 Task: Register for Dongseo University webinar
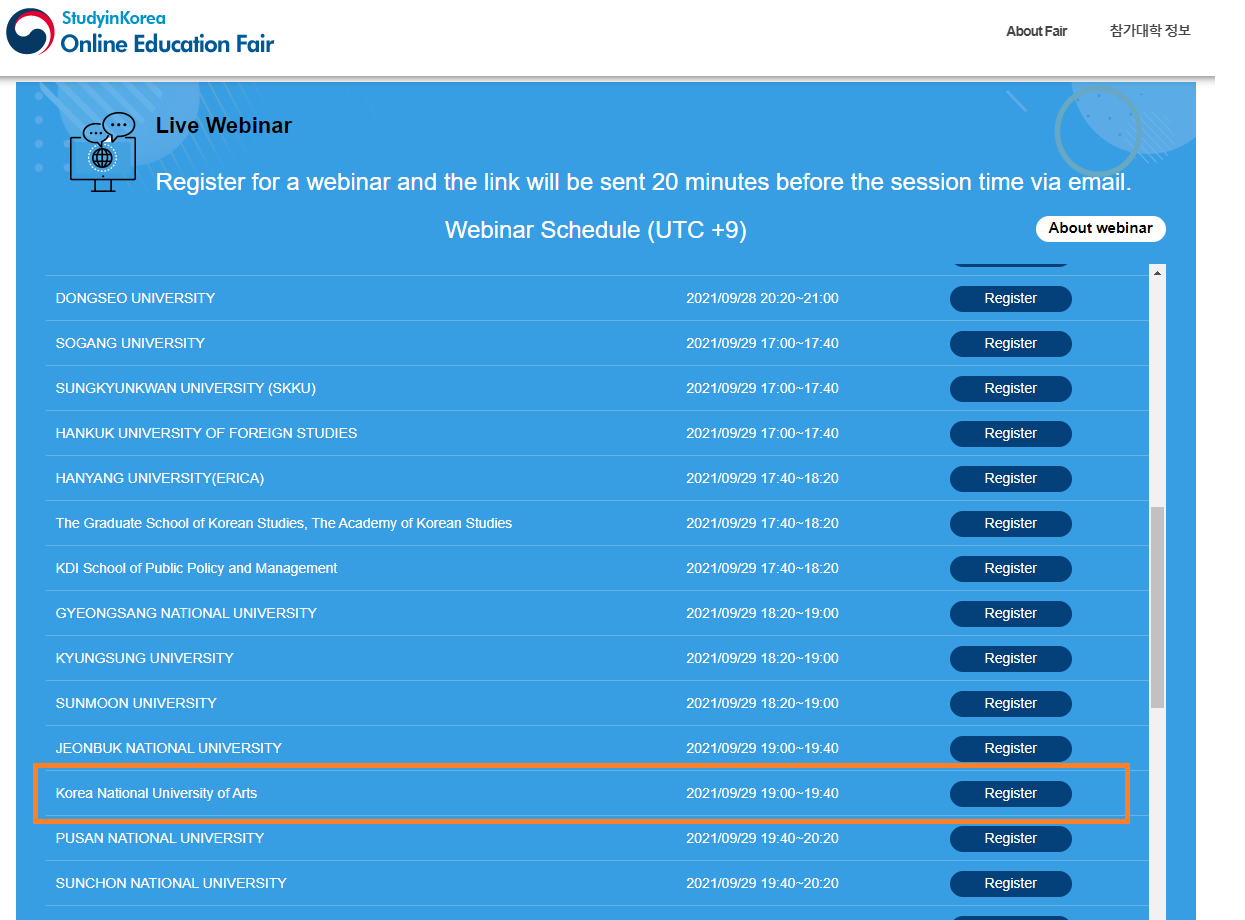(1010, 299)
